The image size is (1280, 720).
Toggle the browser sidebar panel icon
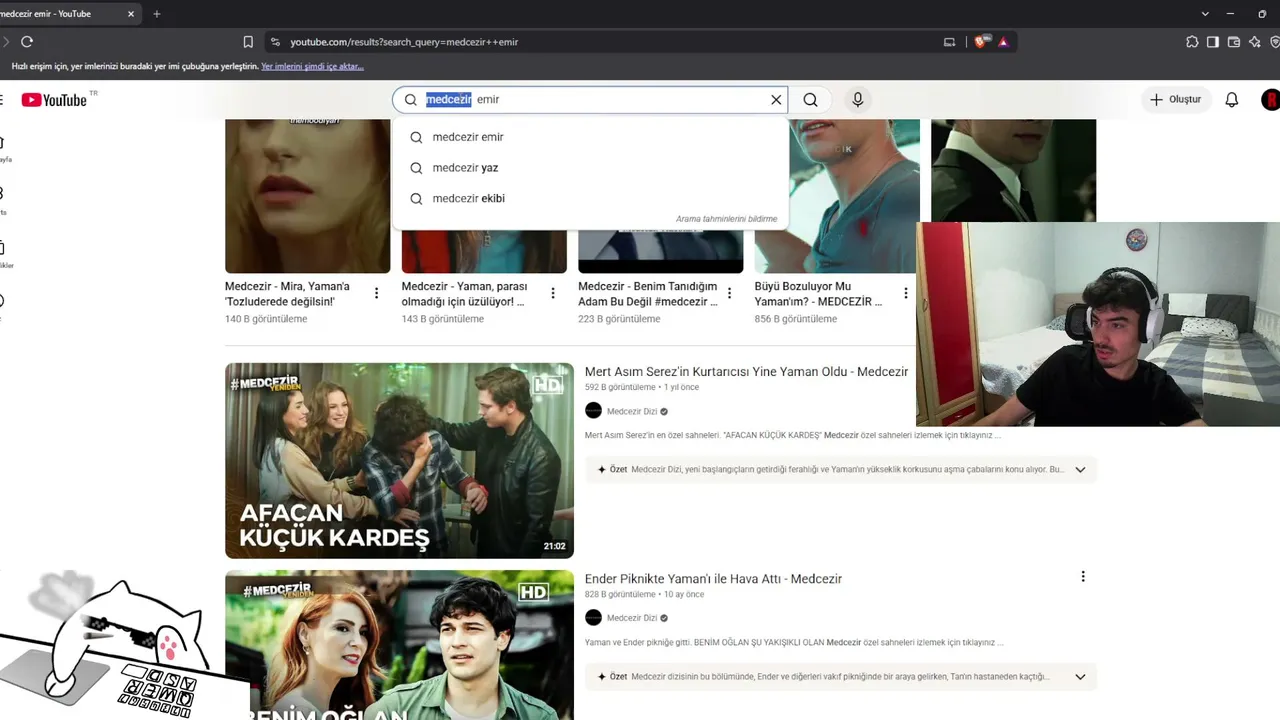(x=1213, y=42)
